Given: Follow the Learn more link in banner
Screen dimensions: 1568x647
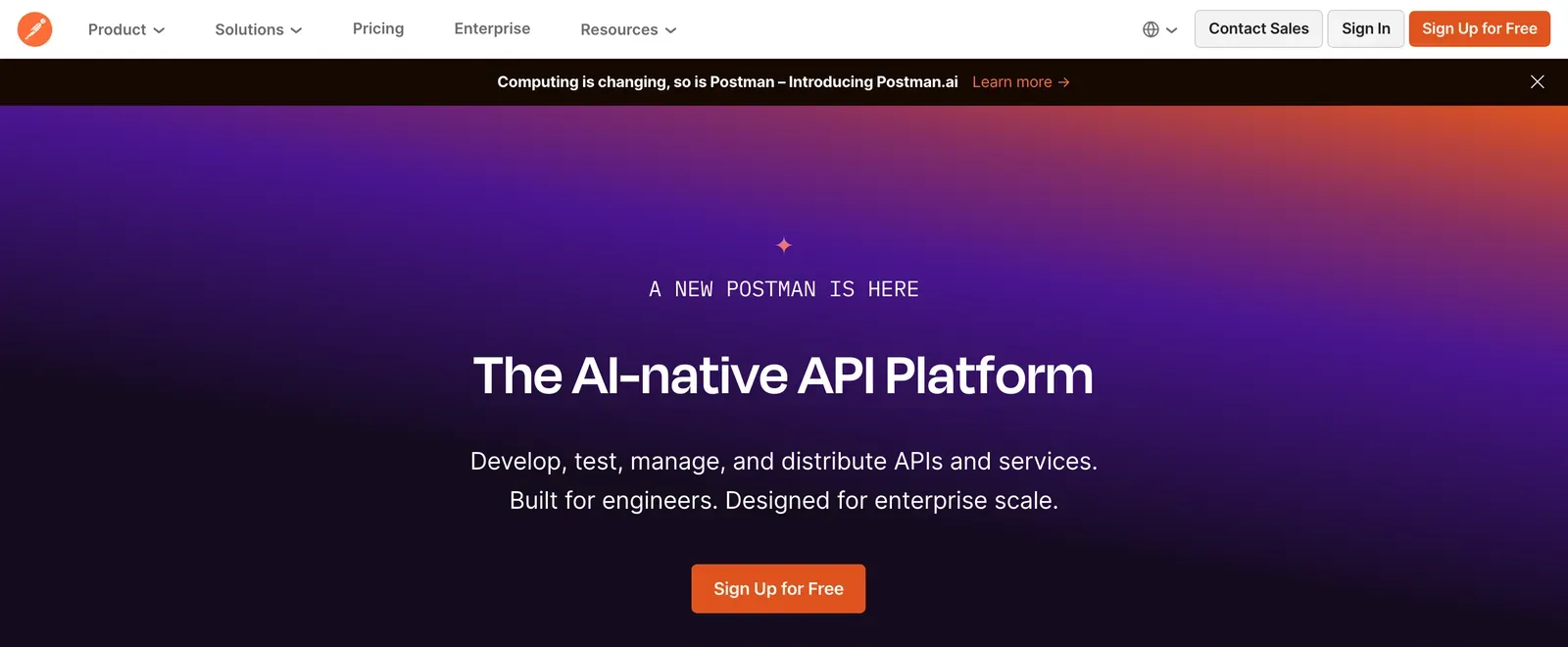Looking at the screenshot, I should click(1021, 82).
